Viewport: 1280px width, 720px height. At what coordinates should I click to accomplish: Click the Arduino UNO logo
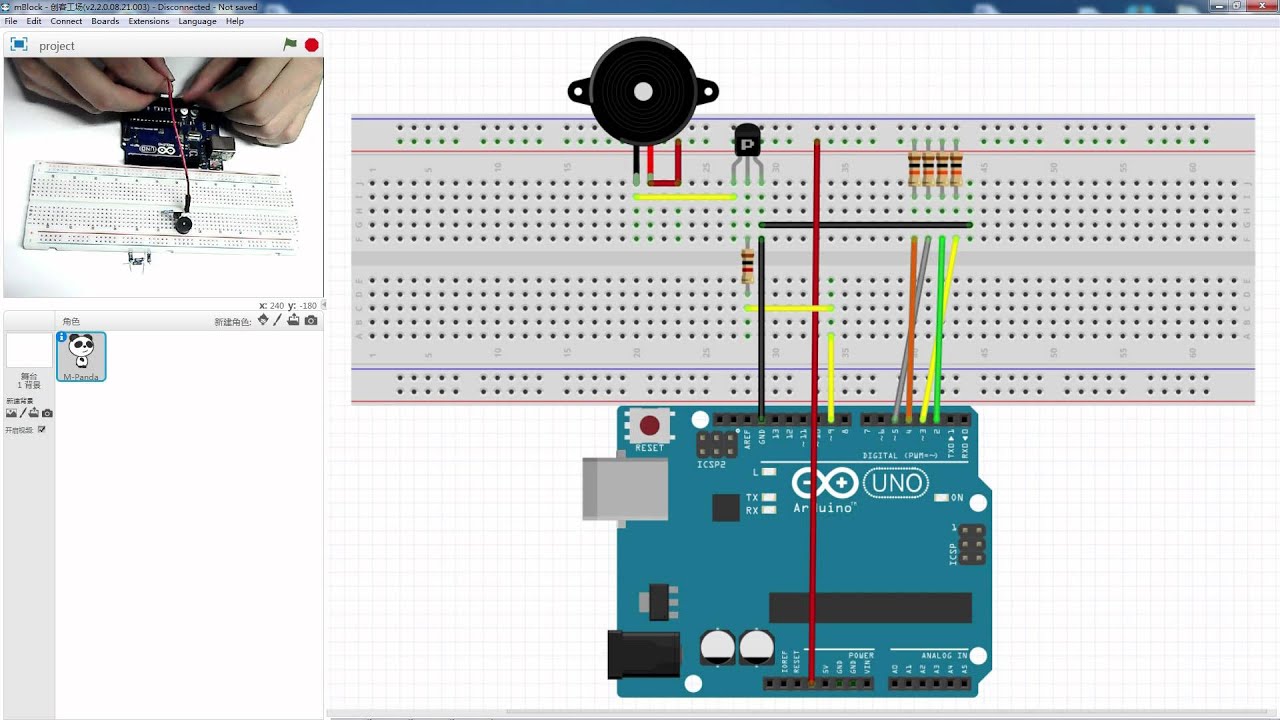coord(860,484)
